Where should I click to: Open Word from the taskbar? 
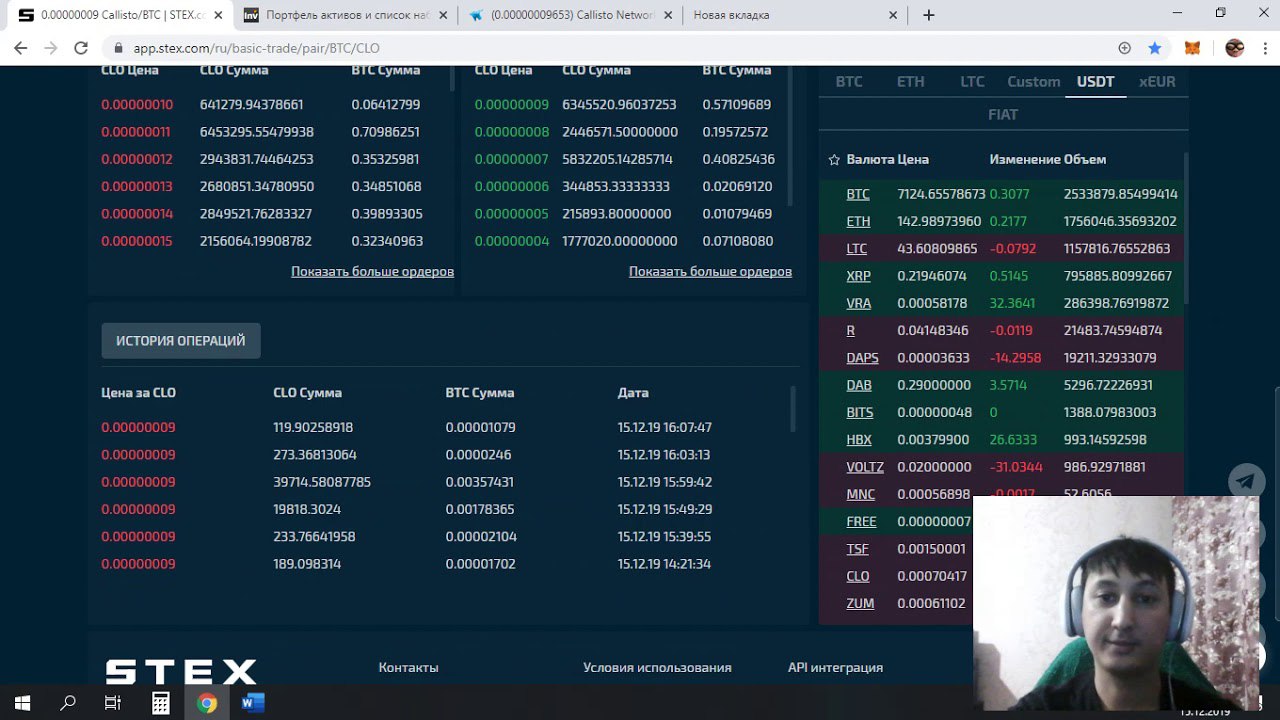click(253, 703)
